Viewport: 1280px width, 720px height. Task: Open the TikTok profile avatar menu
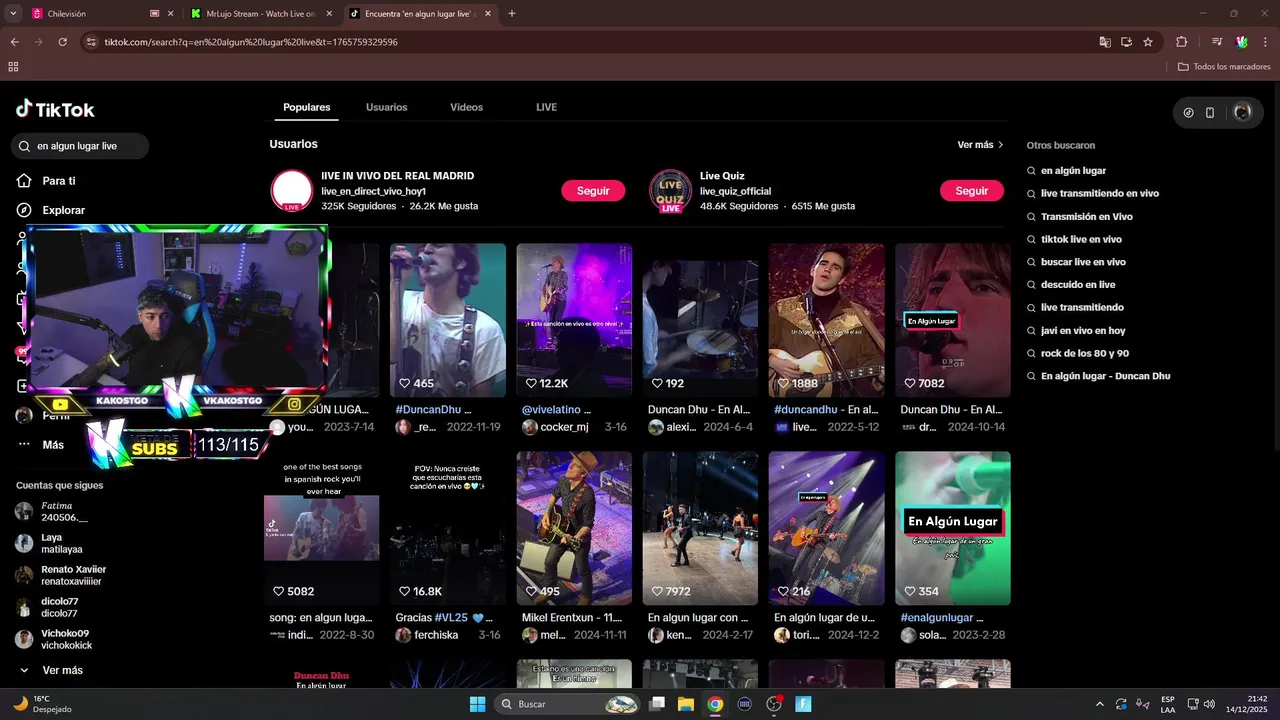pyautogui.click(x=1243, y=113)
